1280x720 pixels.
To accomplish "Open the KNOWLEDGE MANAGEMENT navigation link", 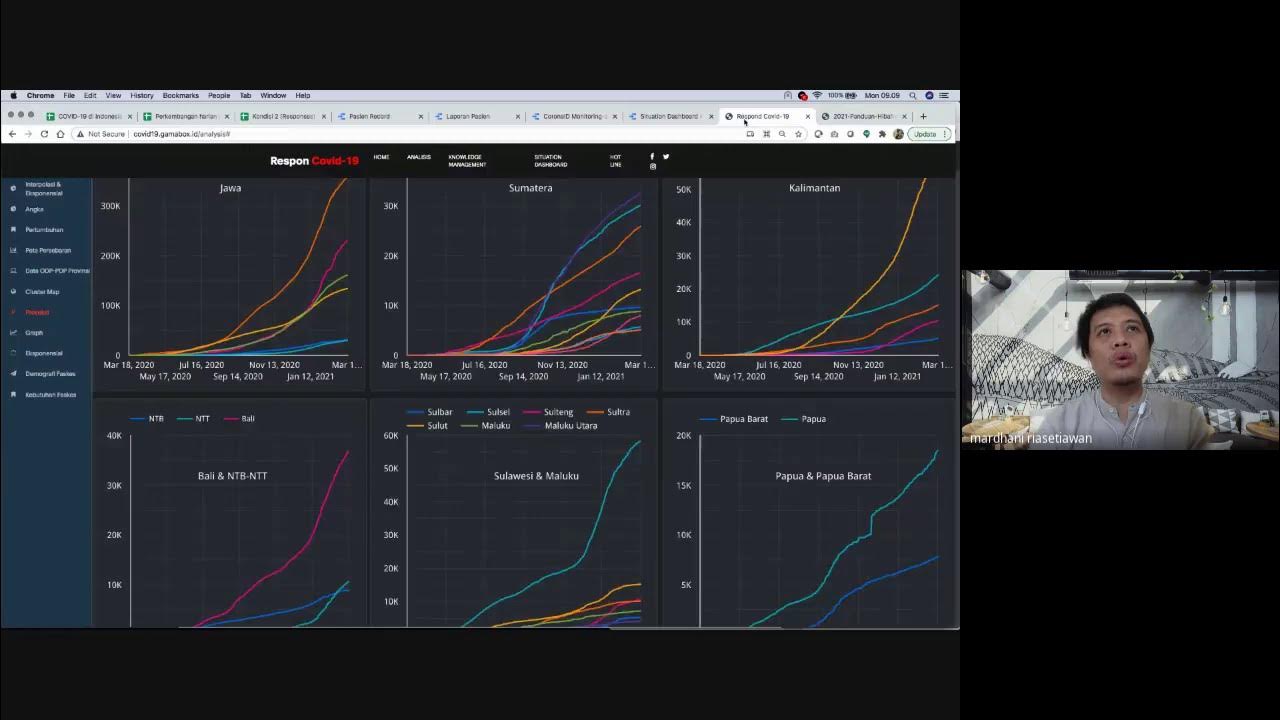I will click(466, 160).
